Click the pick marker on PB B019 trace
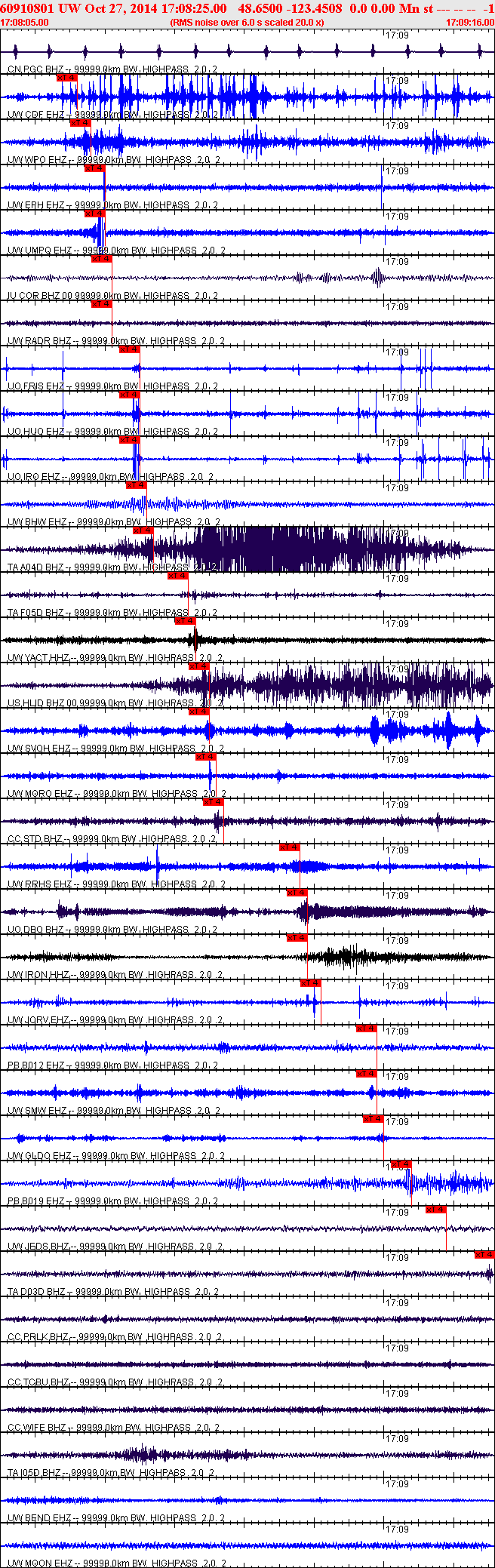Image resolution: width=495 pixels, height=1568 pixels. click(x=401, y=1164)
